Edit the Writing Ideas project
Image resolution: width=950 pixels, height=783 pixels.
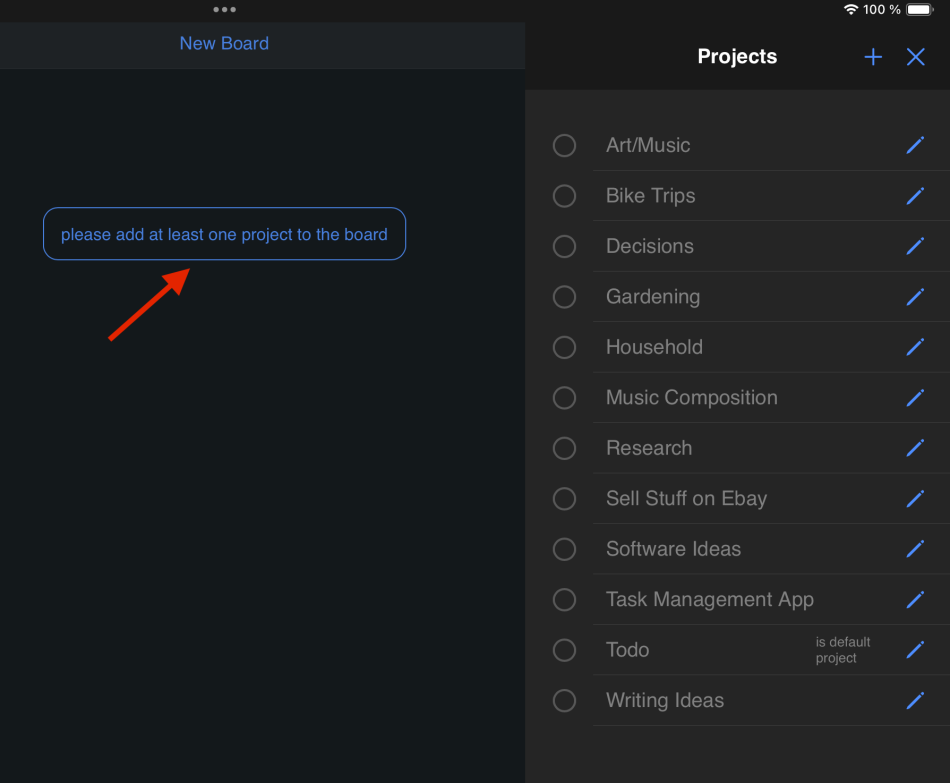tap(915, 700)
